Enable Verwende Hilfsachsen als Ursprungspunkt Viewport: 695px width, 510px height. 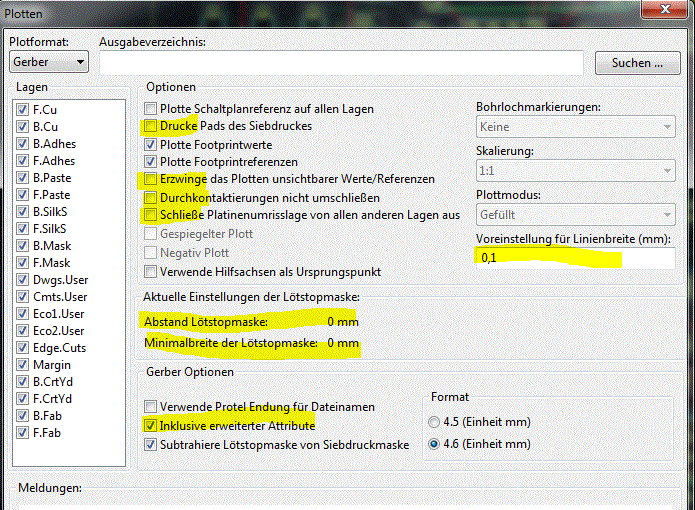[x=151, y=272]
